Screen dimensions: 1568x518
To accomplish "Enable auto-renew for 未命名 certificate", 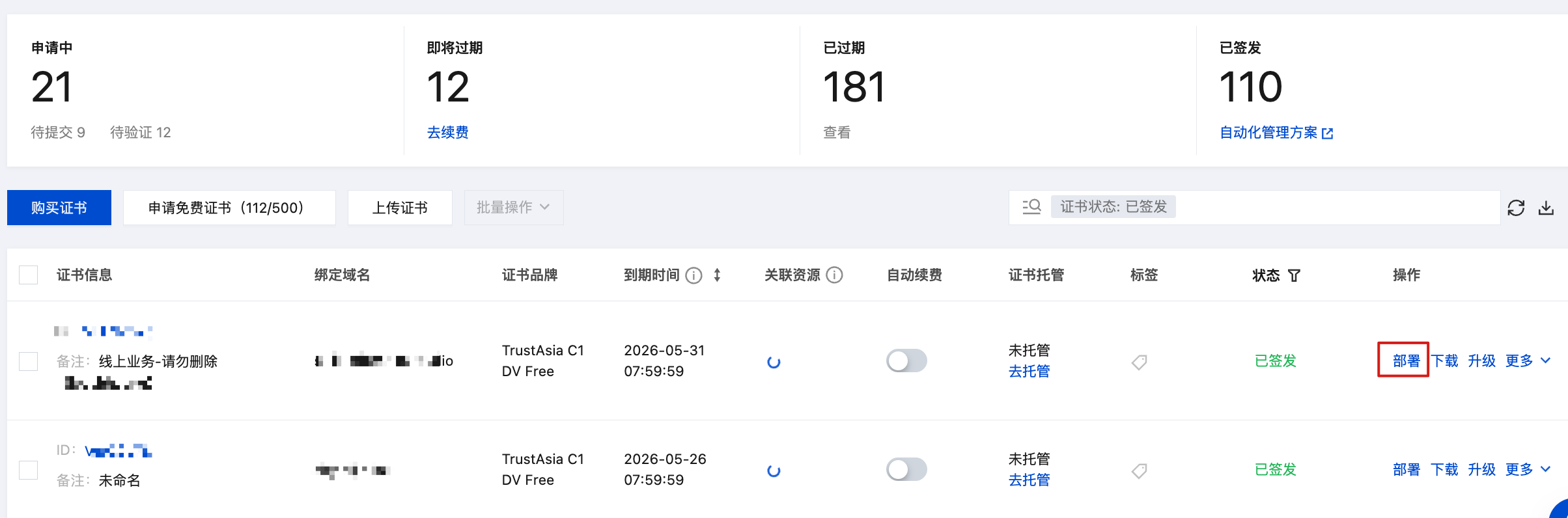I will 906,469.
